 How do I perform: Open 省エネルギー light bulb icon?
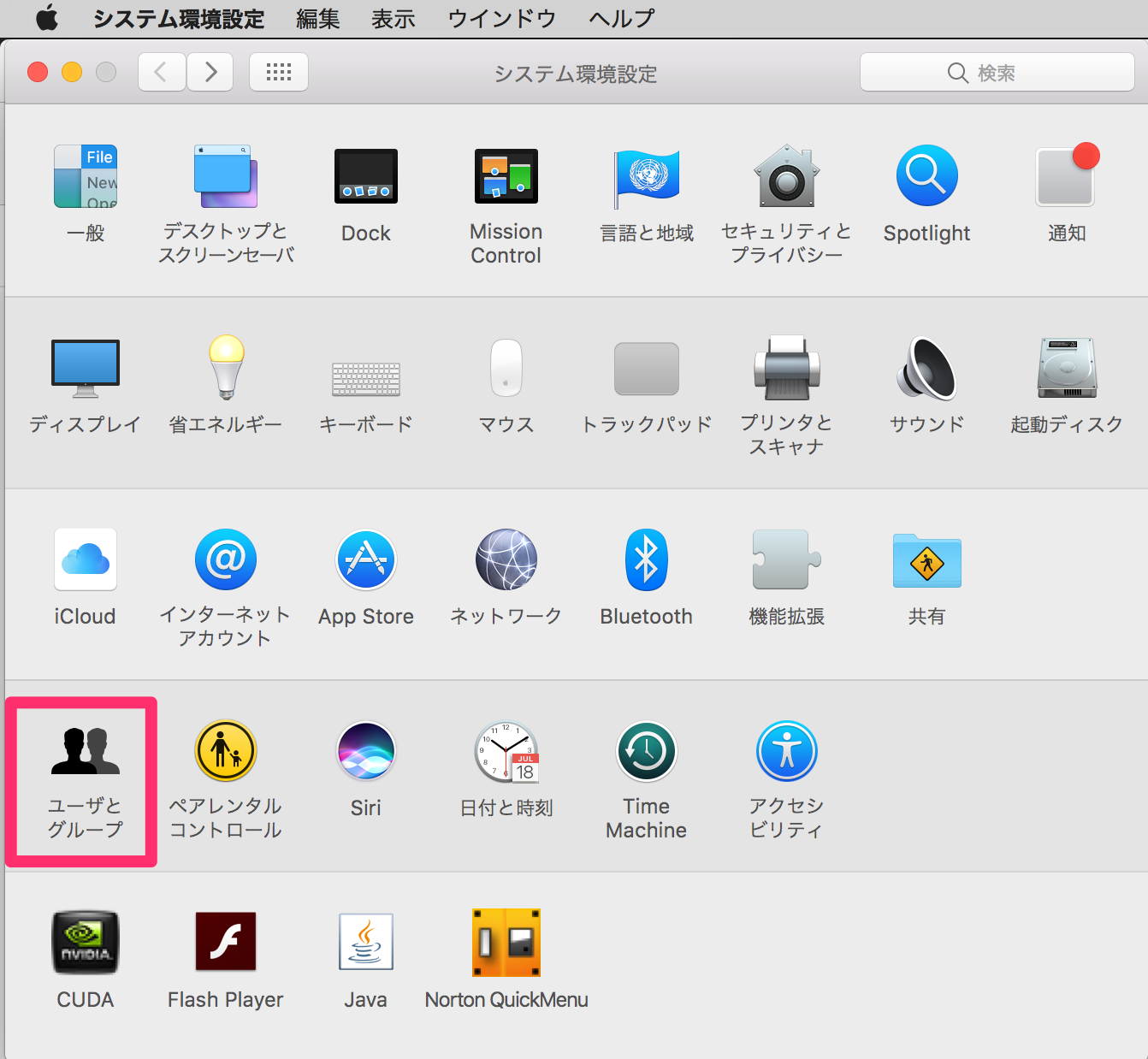[x=227, y=368]
